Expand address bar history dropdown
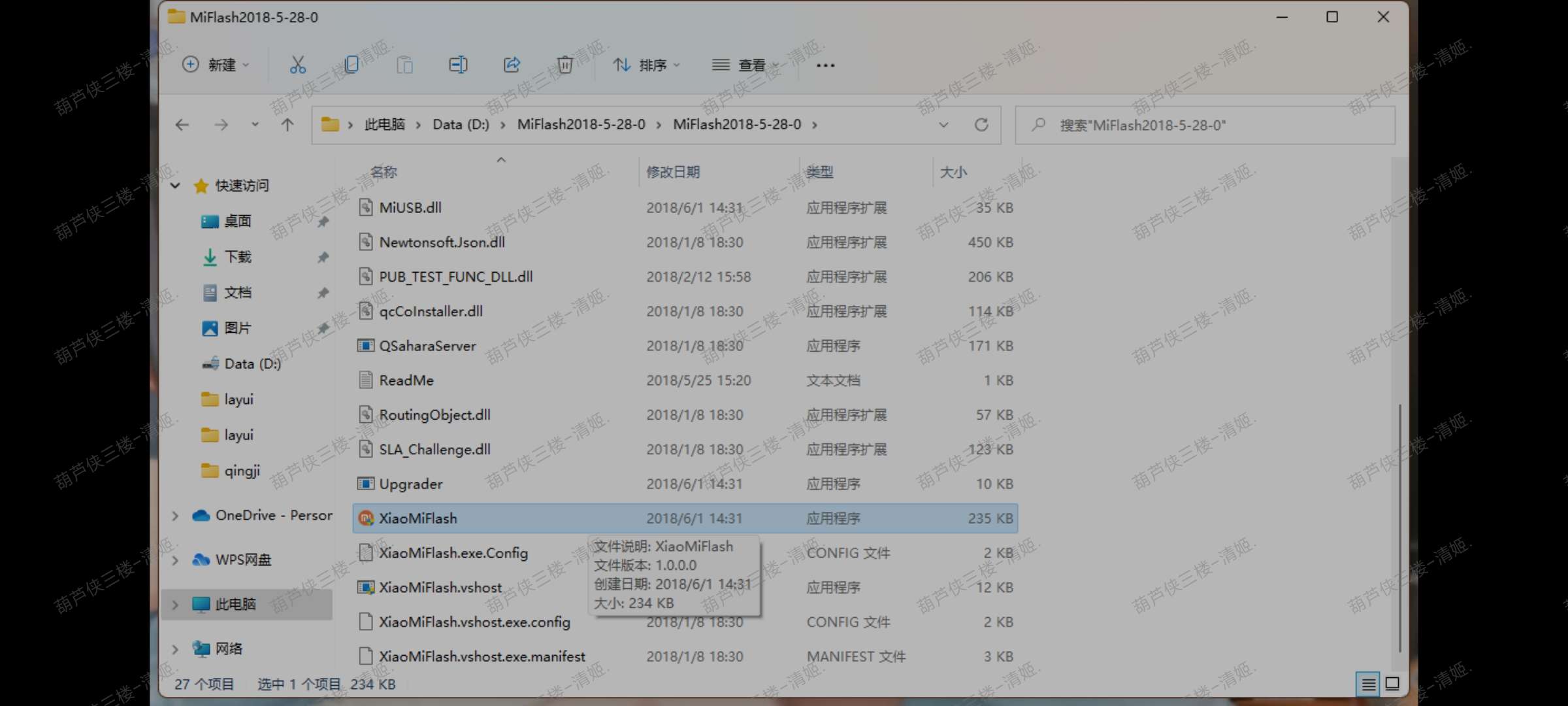 point(943,125)
